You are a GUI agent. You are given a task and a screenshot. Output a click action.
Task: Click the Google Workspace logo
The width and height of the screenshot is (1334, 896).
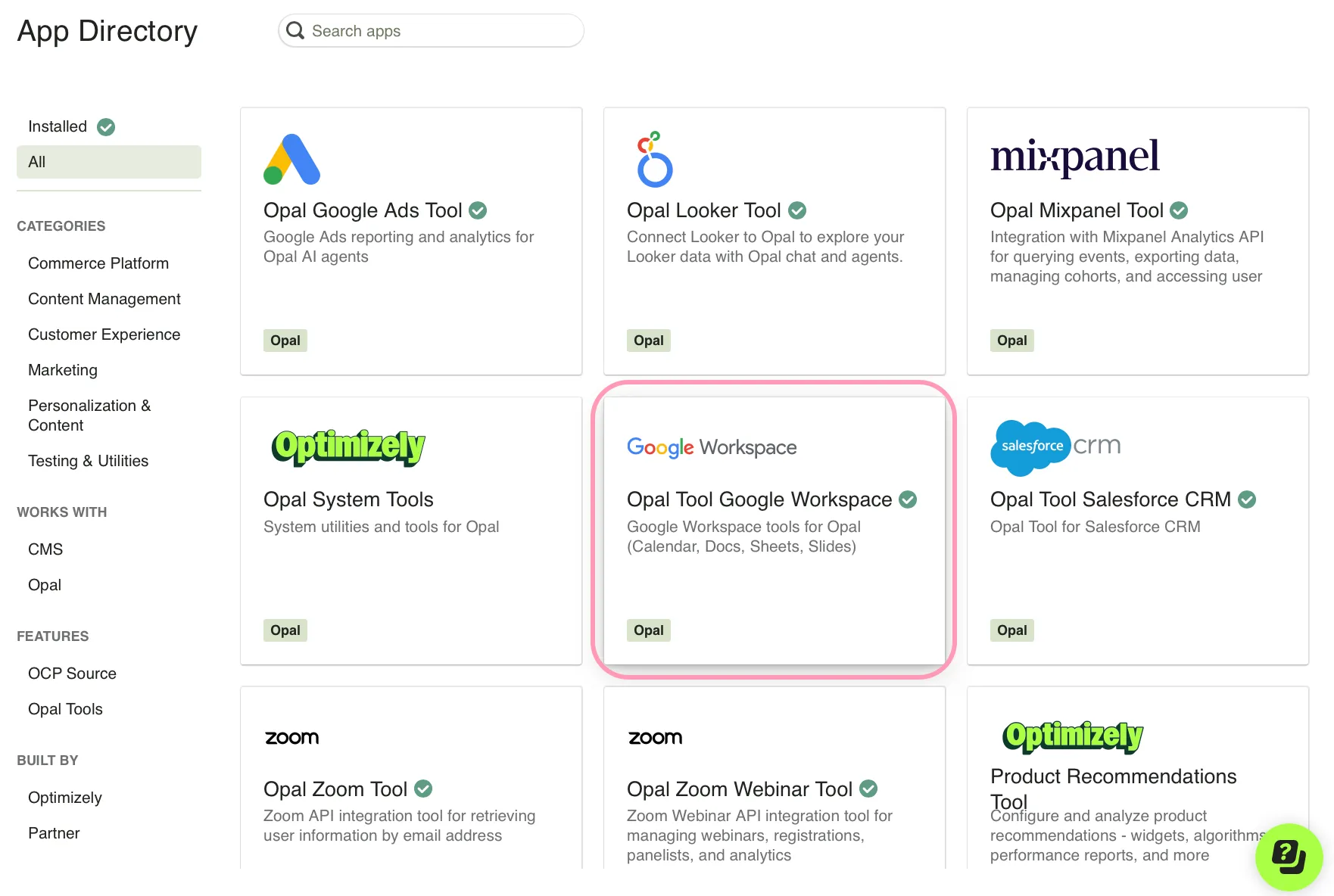coord(712,447)
